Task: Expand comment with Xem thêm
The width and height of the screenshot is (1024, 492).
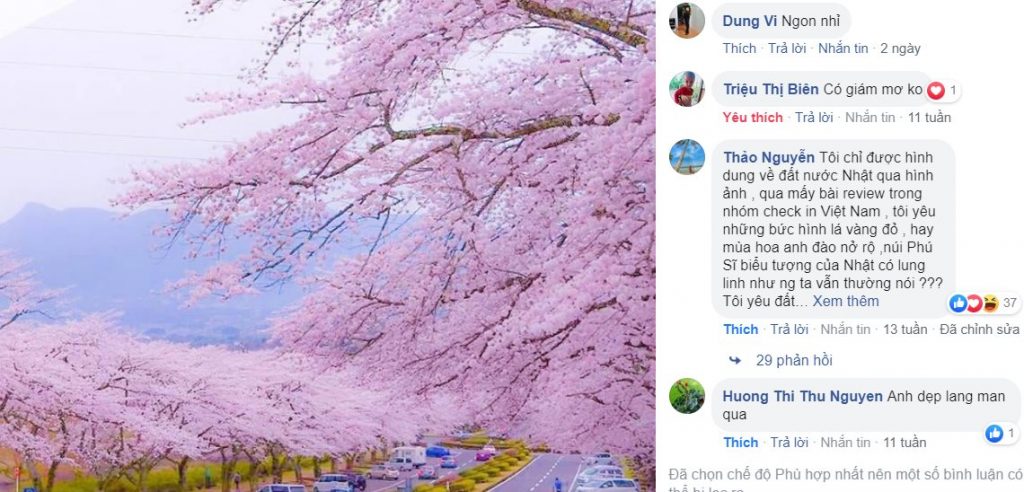Action: click(x=846, y=301)
